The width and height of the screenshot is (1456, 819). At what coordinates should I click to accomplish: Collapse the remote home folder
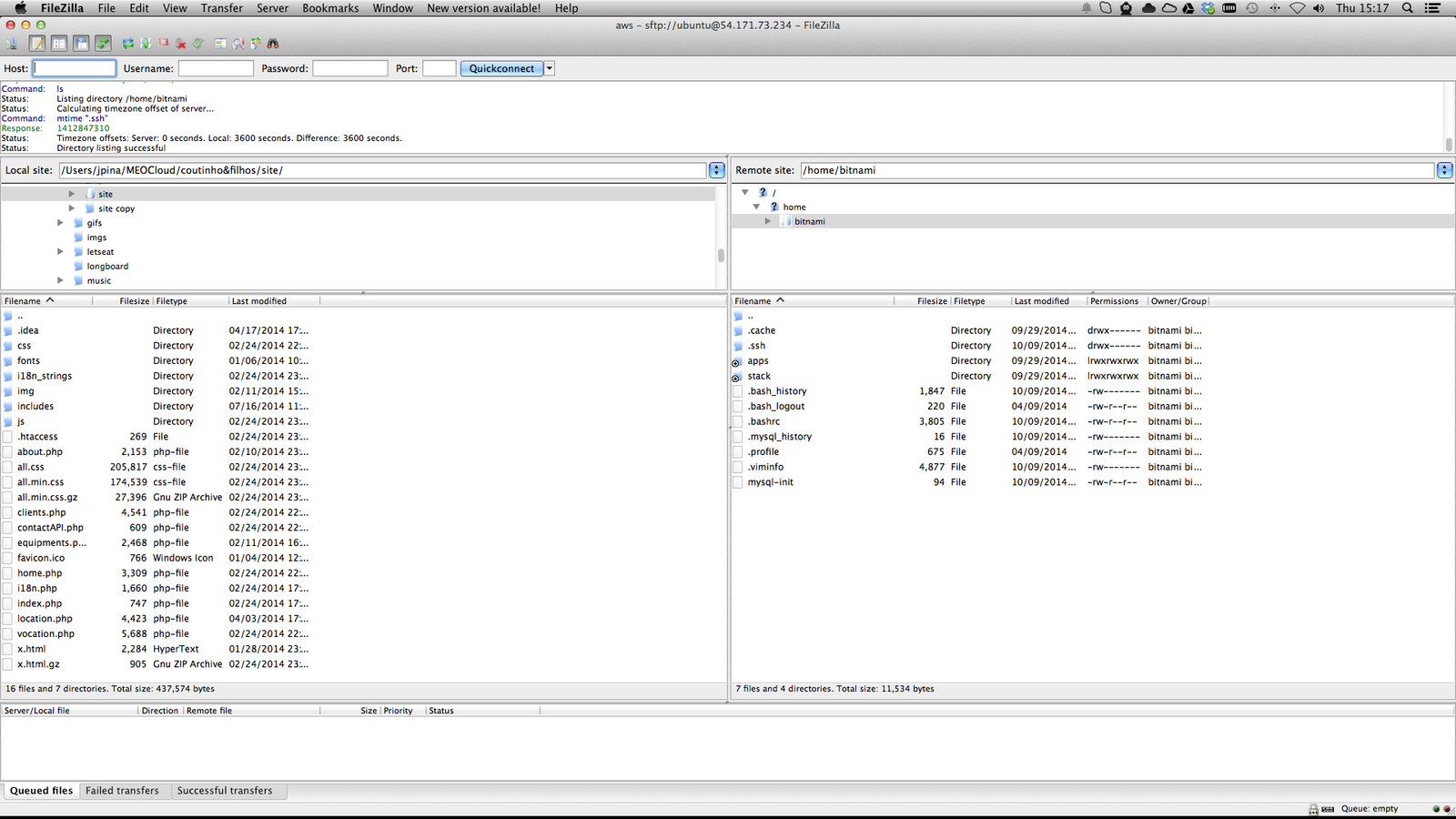point(756,207)
